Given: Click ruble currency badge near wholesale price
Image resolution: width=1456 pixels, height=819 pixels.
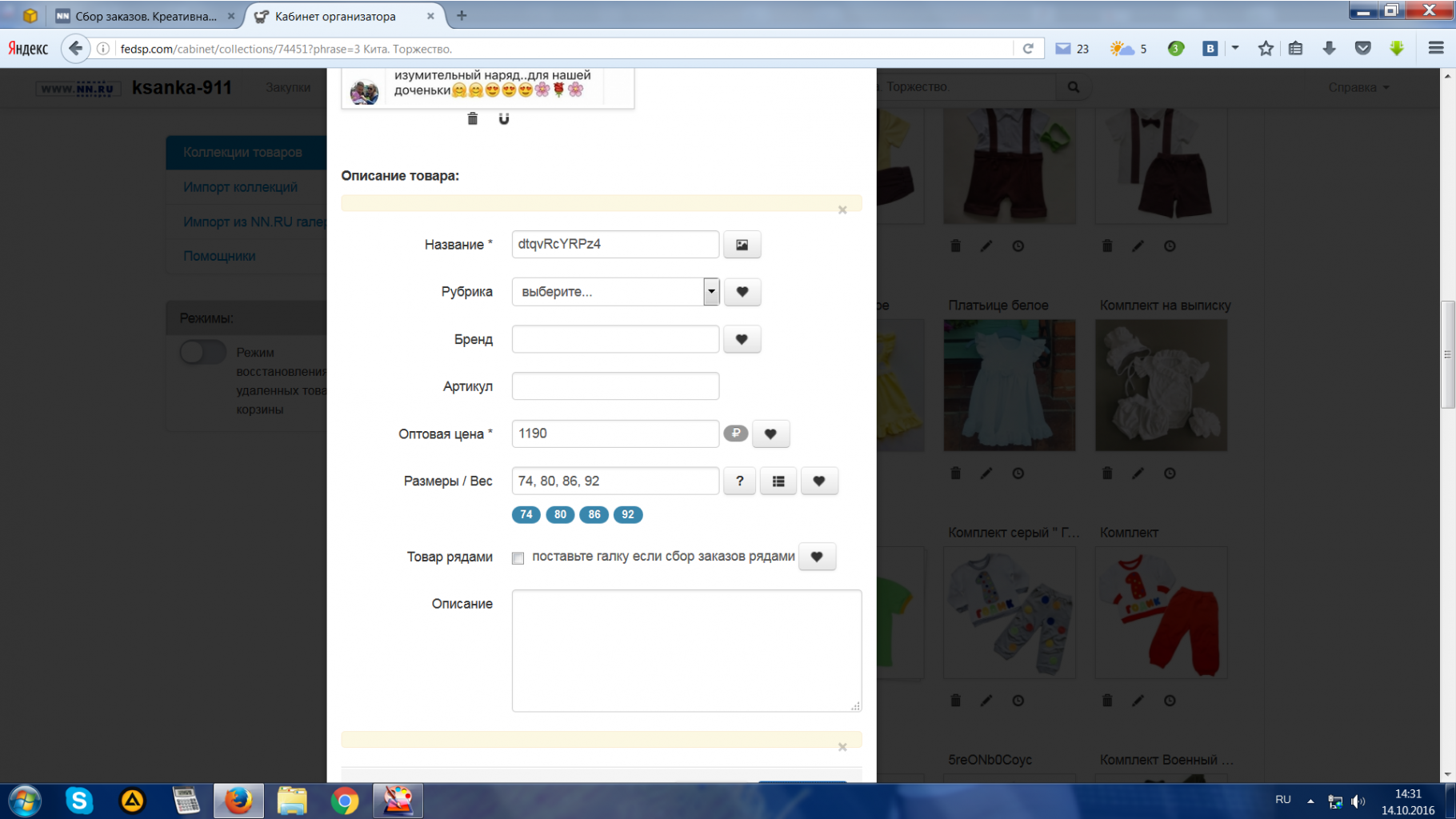Looking at the screenshot, I should (x=735, y=433).
